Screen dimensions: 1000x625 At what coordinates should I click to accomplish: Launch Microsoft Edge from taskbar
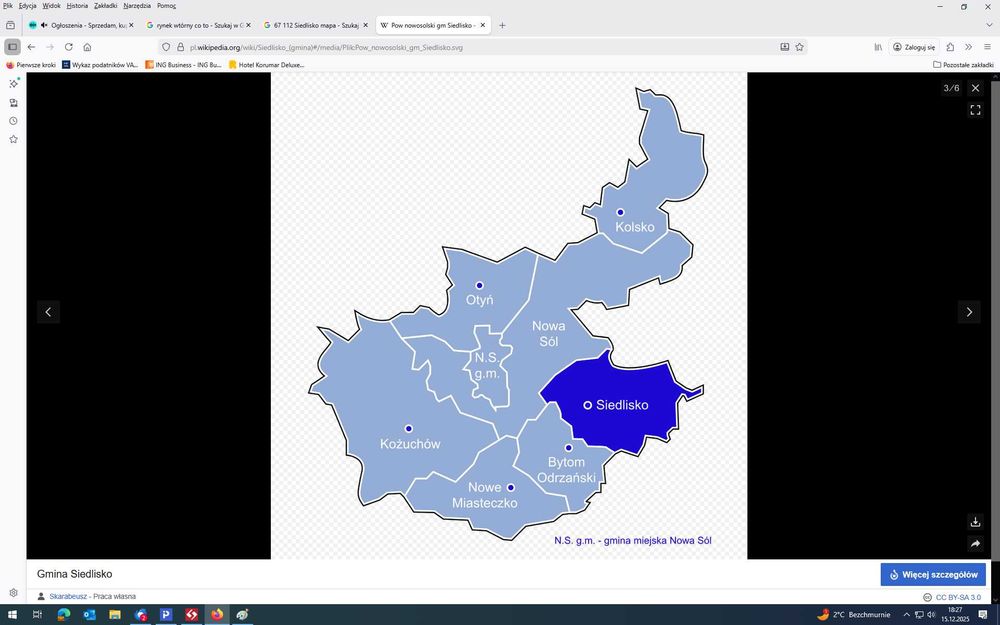point(64,615)
